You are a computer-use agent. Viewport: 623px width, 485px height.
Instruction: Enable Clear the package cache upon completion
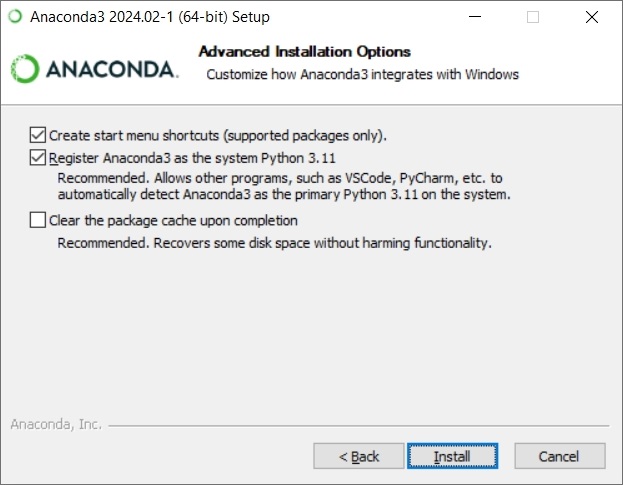tap(38, 220)
